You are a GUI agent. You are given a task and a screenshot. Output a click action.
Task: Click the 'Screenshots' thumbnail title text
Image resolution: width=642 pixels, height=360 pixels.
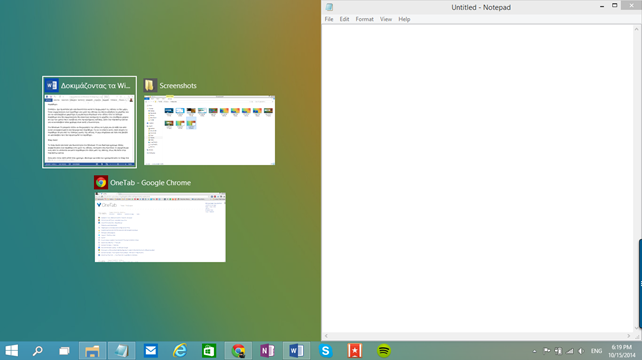pyautogui.click(x=178, y=86)
